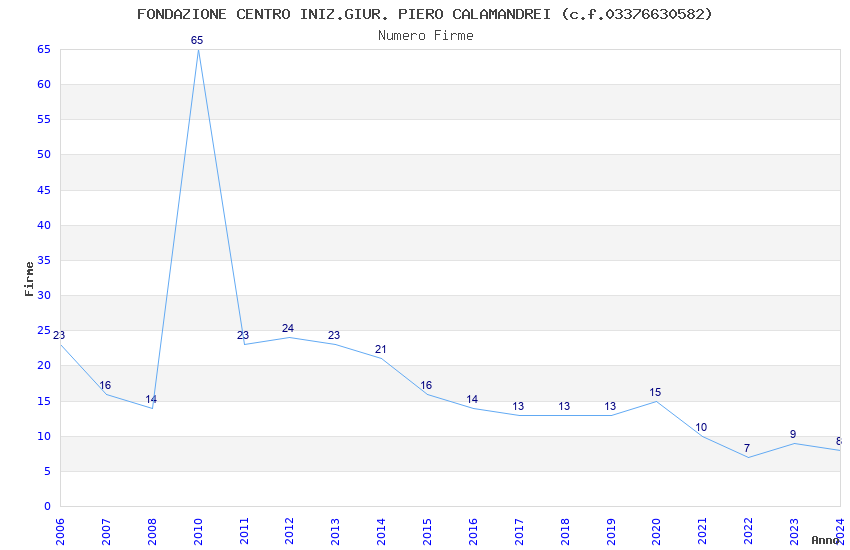850x550 pixels.
Task: Click the x-axis year label 2018
Action: (x=565, y=532)
